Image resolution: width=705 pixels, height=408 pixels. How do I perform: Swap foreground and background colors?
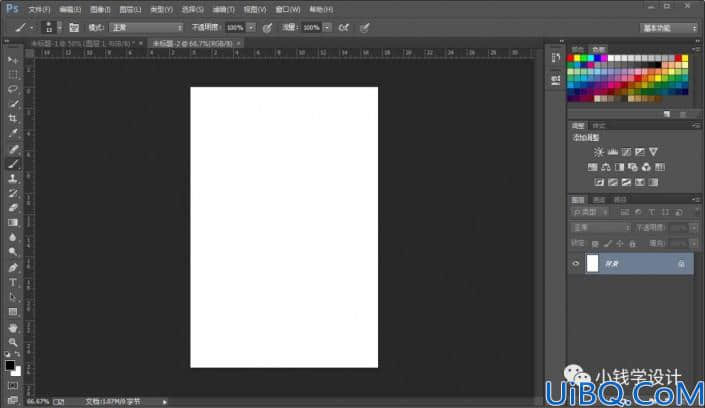tap(18, 354)
